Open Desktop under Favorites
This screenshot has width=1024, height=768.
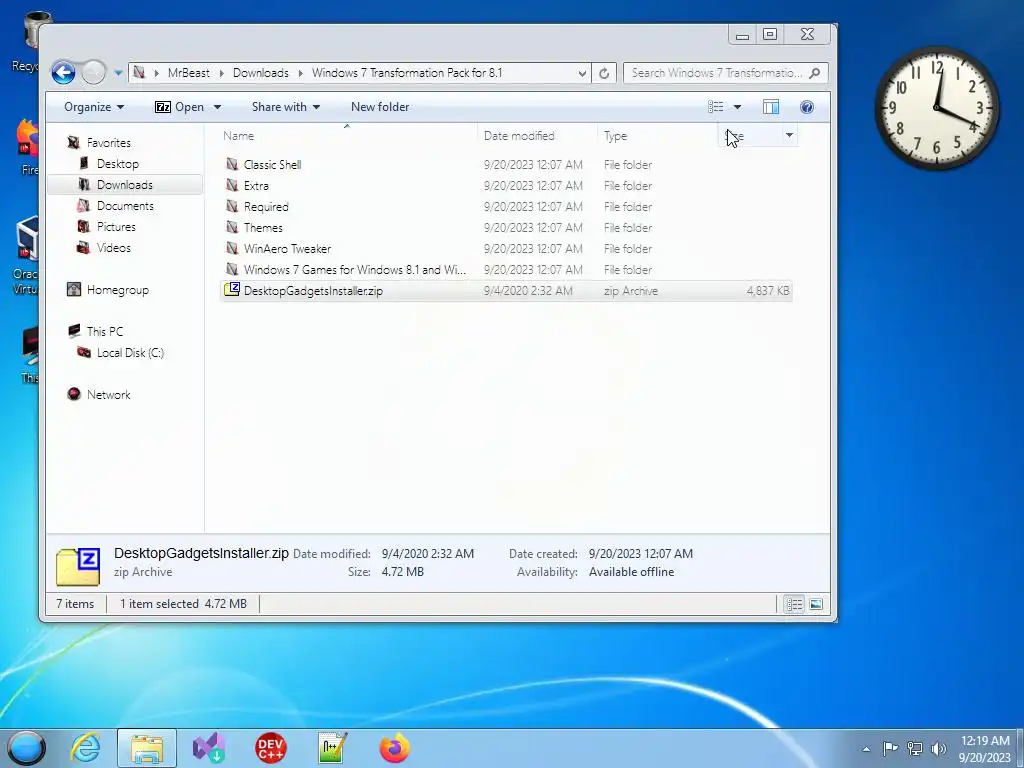118,164
